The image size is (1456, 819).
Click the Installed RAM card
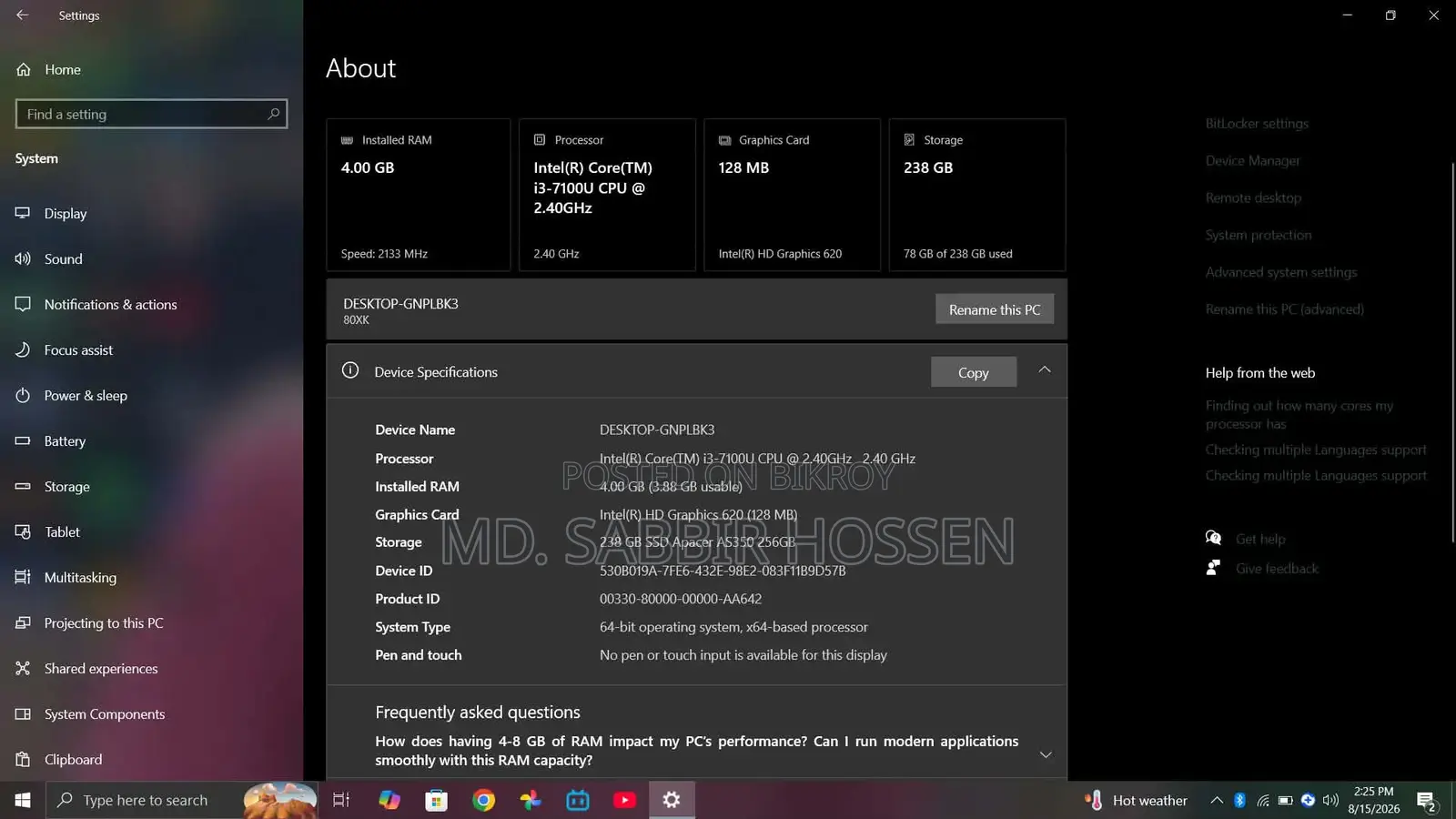pyautogui.click(x=419, y=195)
